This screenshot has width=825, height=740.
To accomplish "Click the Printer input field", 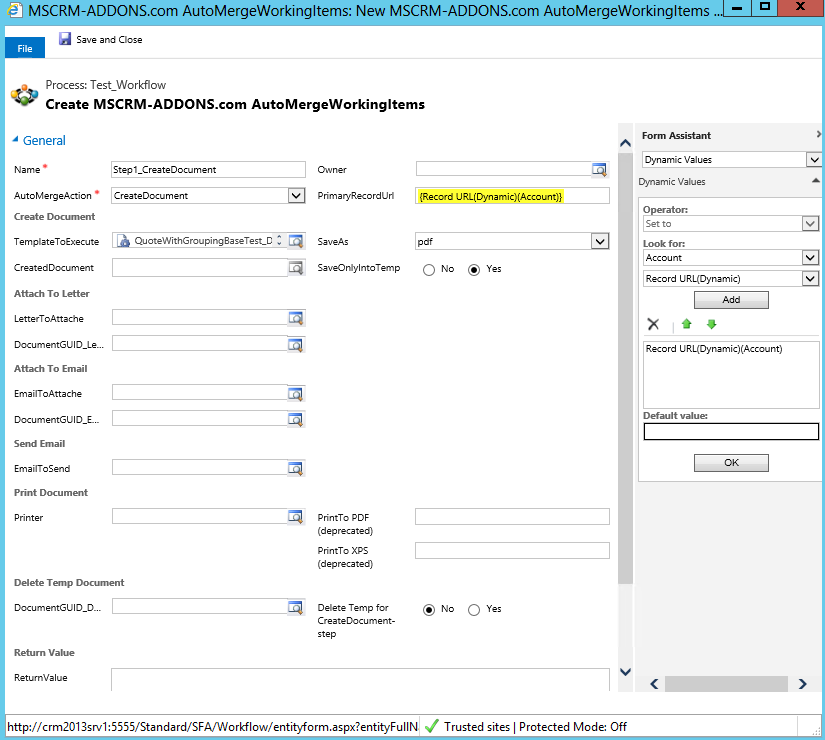I will click(x=200, y=516).
